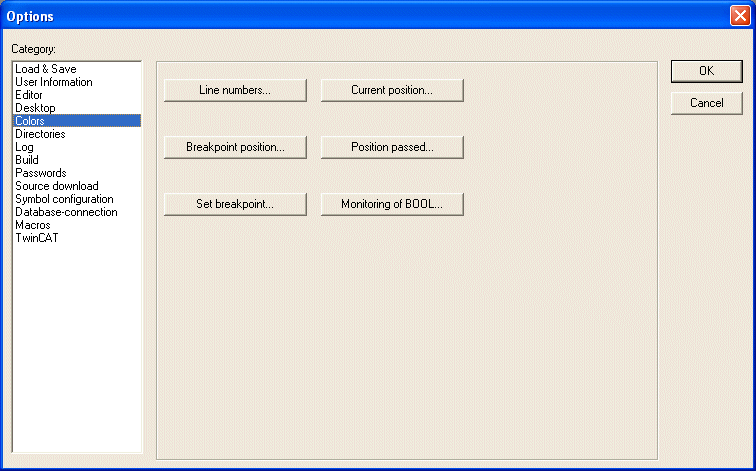Open the Set breakpoint color dialog
The image size is (756, 471).
point(235,204)
